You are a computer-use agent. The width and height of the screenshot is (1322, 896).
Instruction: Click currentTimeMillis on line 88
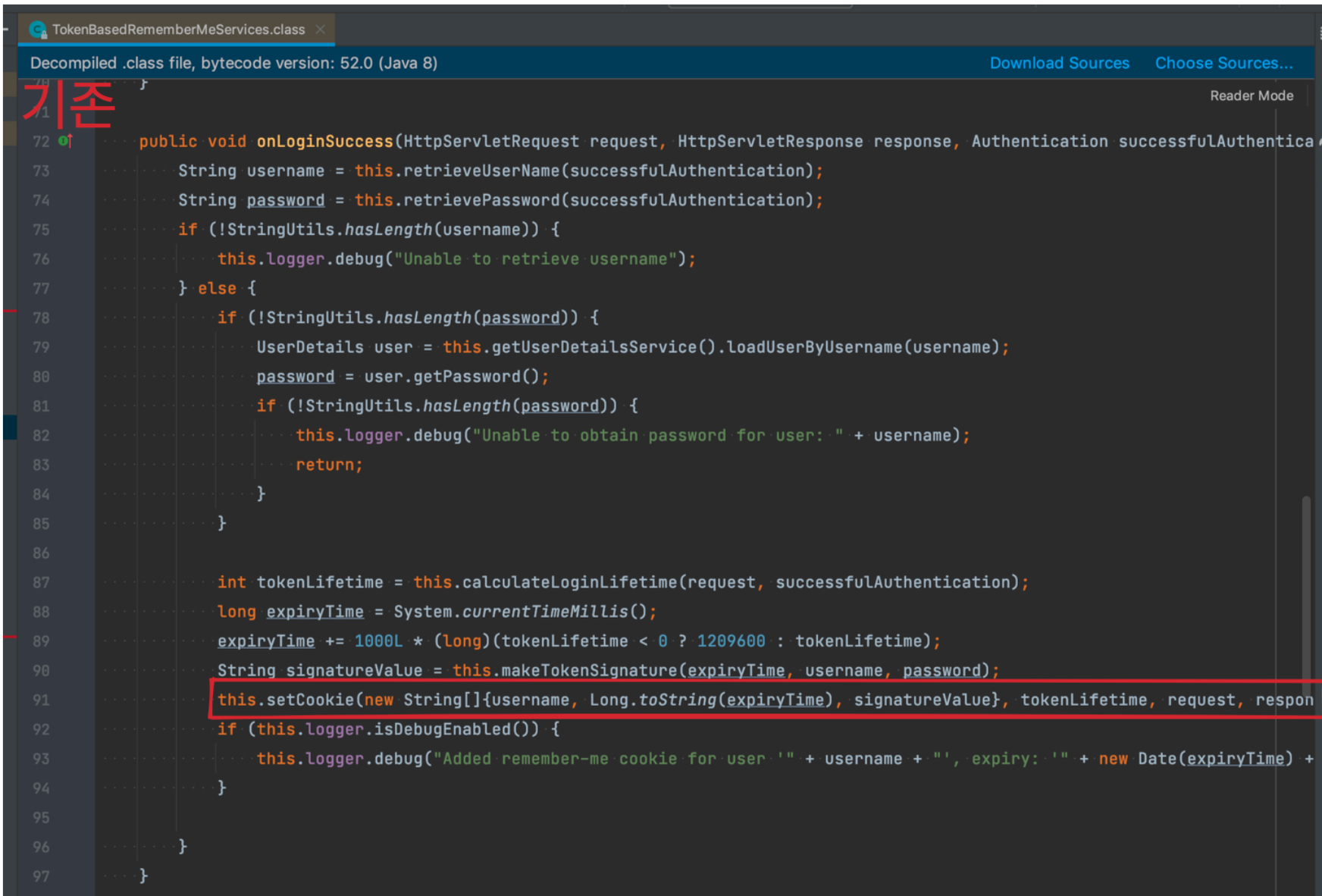[544, 612]
